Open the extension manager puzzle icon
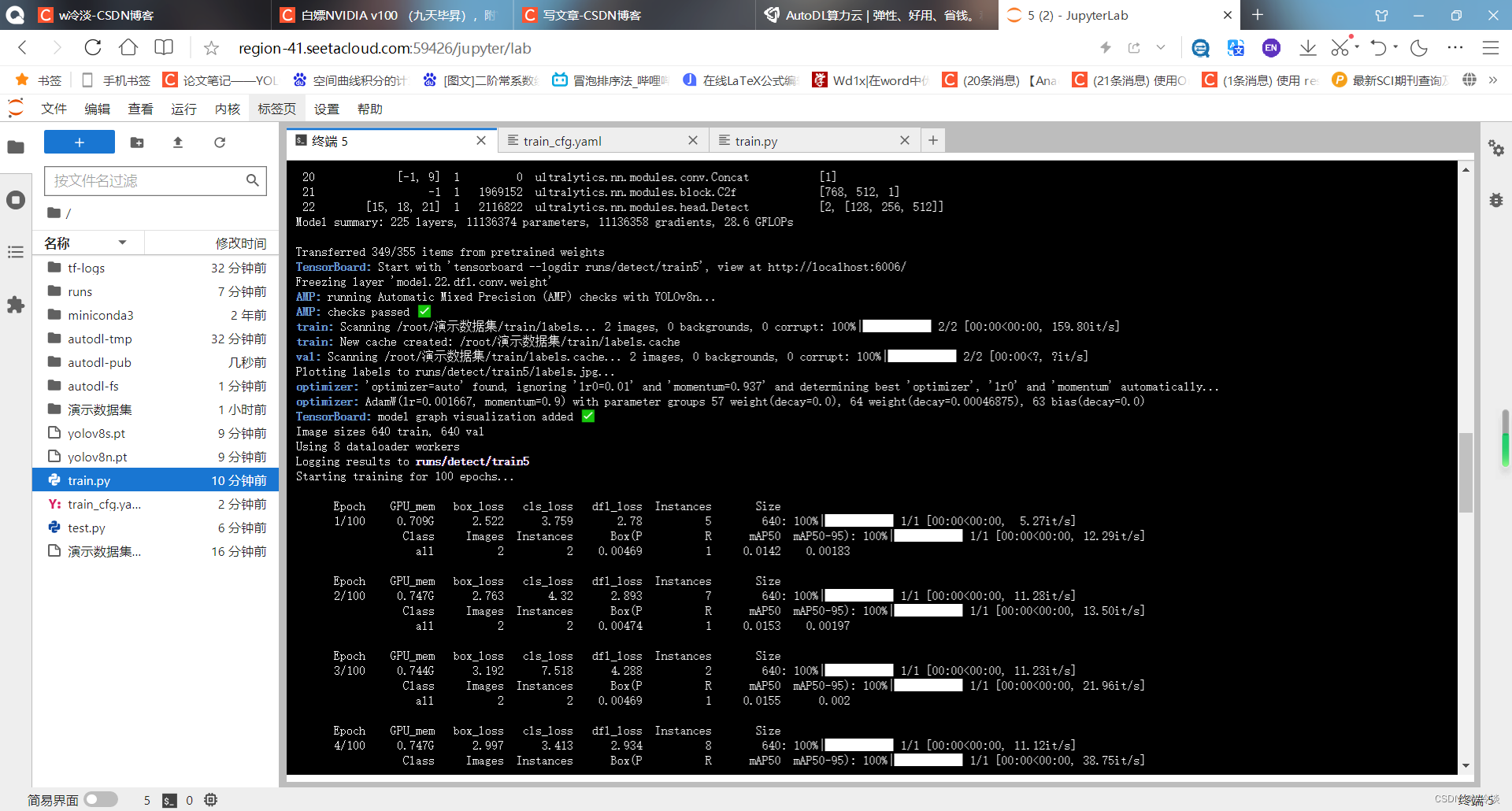 pos(16,306)
